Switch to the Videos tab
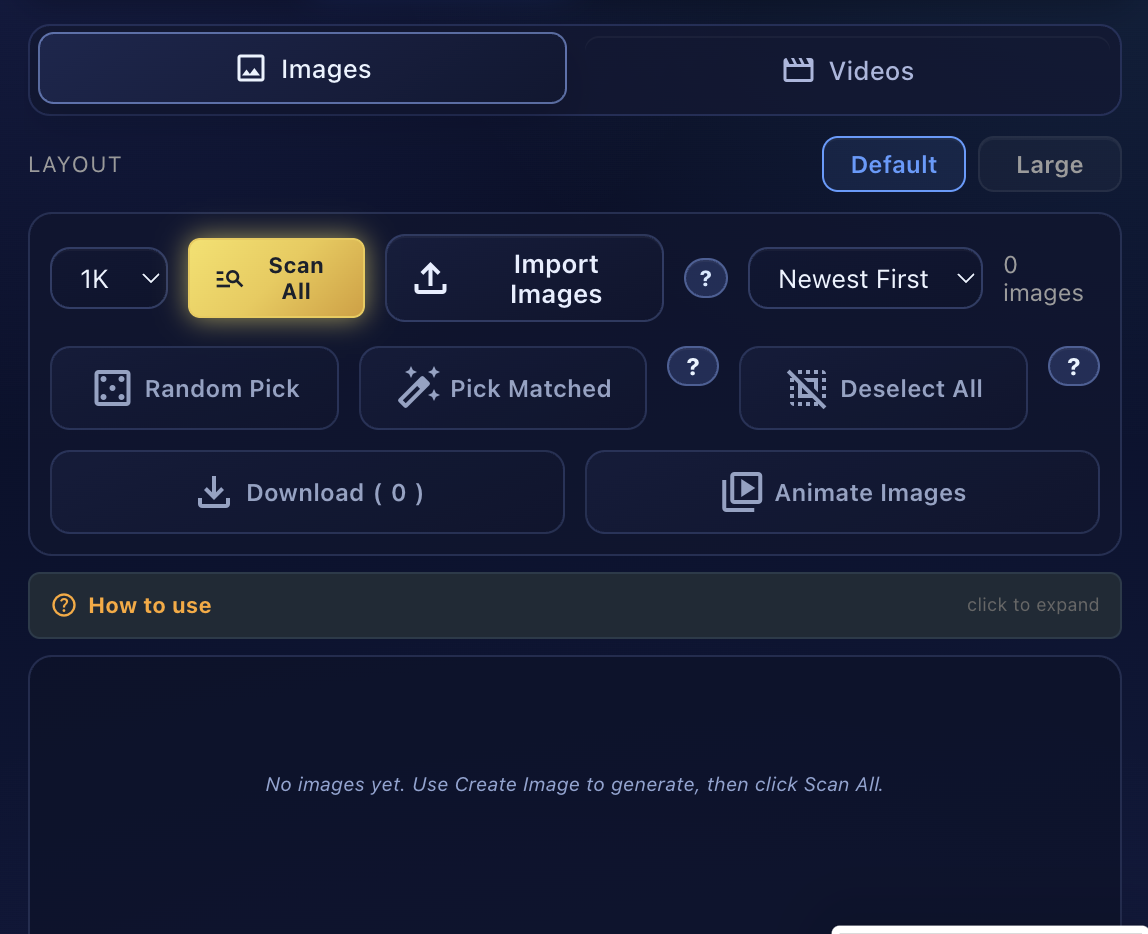Viewport: 1148px width, 934px height. pyautogui.click(x=847, y=70)
